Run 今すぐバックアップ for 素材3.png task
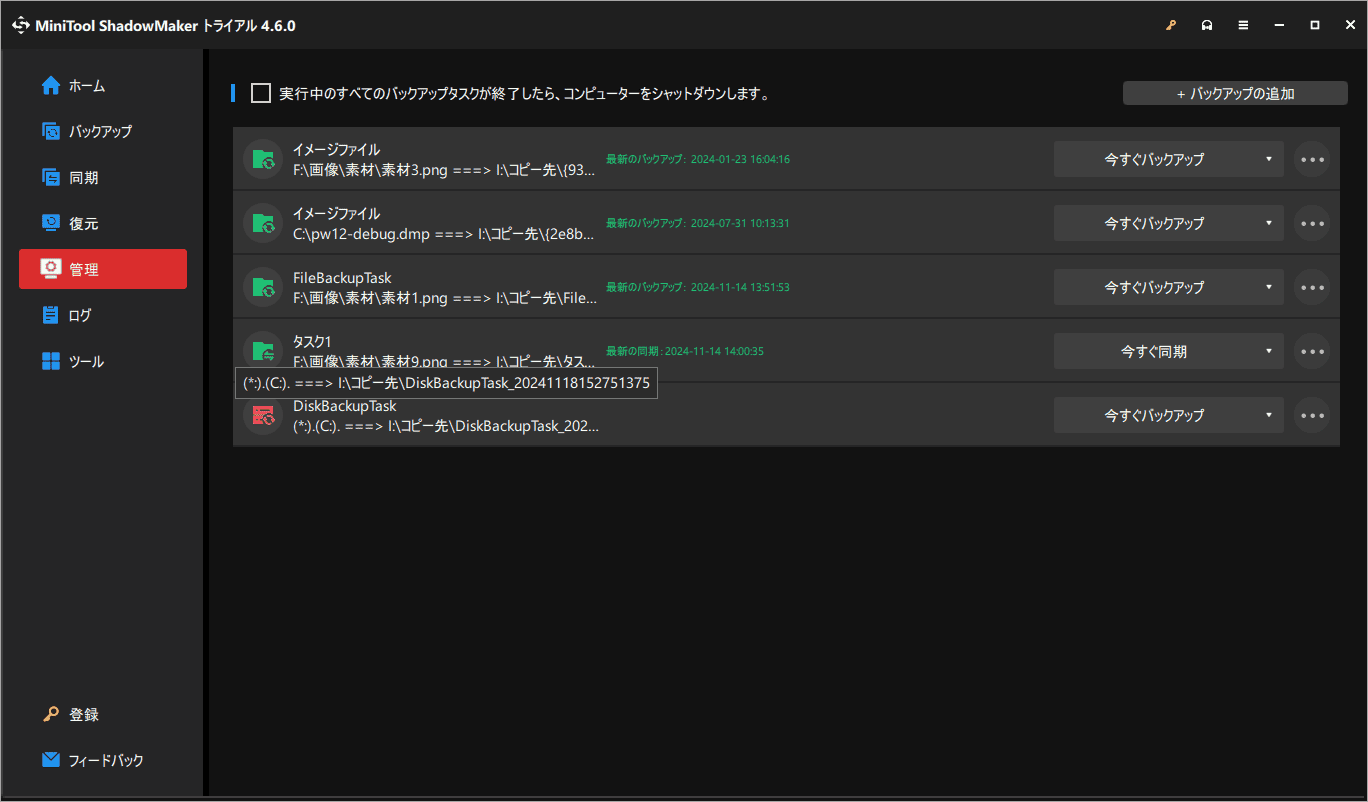The width and height of the screenshot is (1368, 802). [1154, 159]
